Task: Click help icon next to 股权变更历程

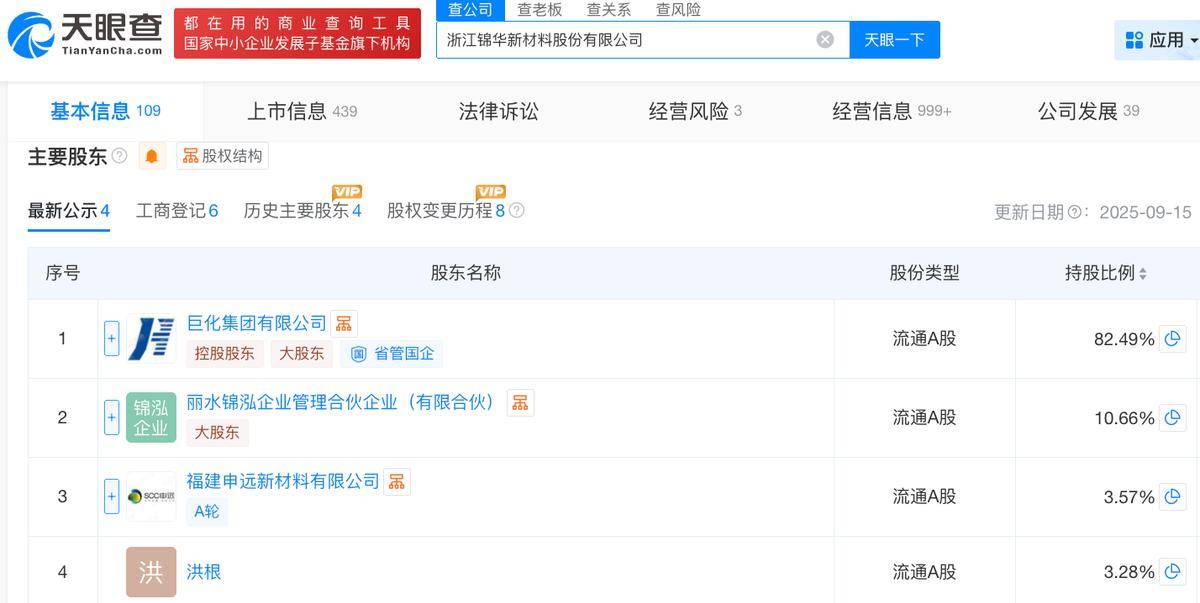Action: (517, 211)
